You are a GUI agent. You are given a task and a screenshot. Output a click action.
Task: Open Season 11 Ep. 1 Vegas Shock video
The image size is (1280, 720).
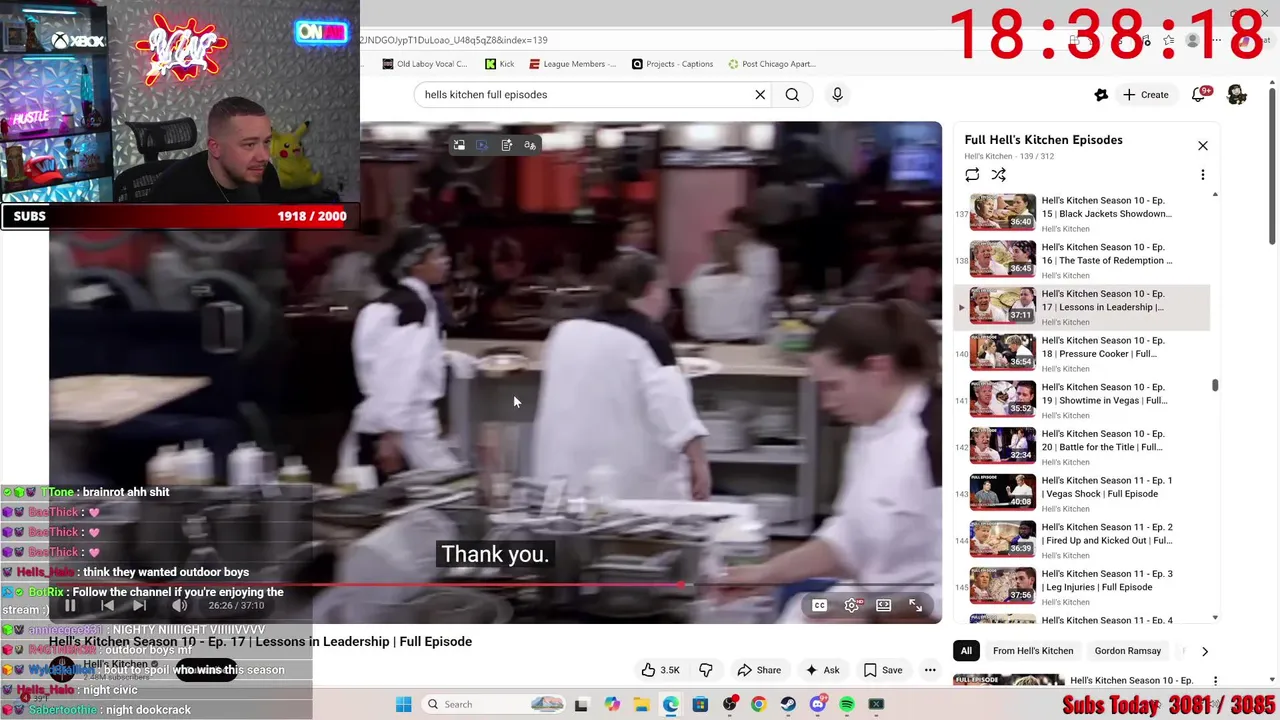coord(1081,494)
